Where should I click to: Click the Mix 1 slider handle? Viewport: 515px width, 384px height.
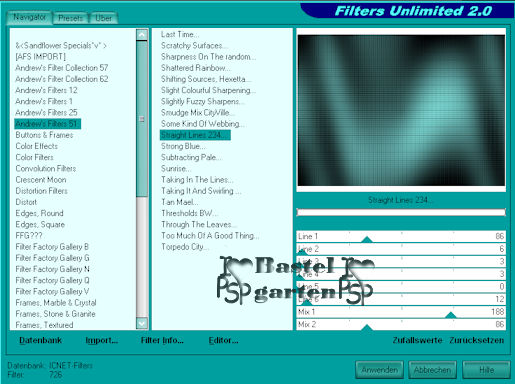point(451,315)
